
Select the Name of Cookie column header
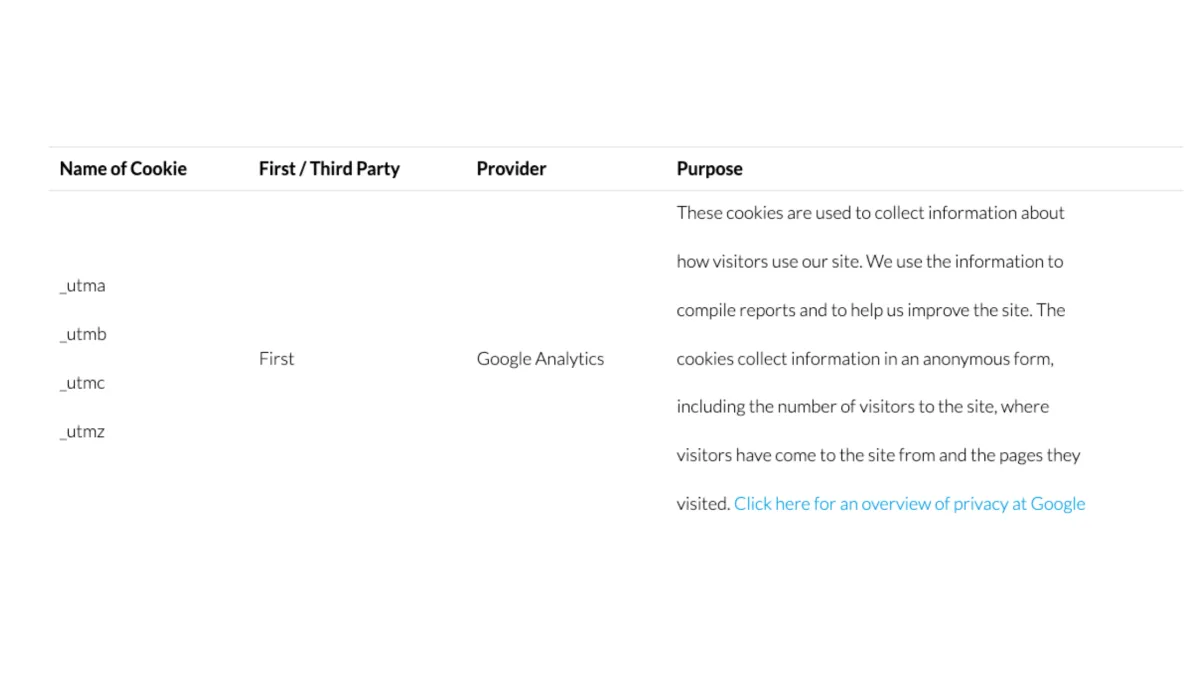click(123, 169)
